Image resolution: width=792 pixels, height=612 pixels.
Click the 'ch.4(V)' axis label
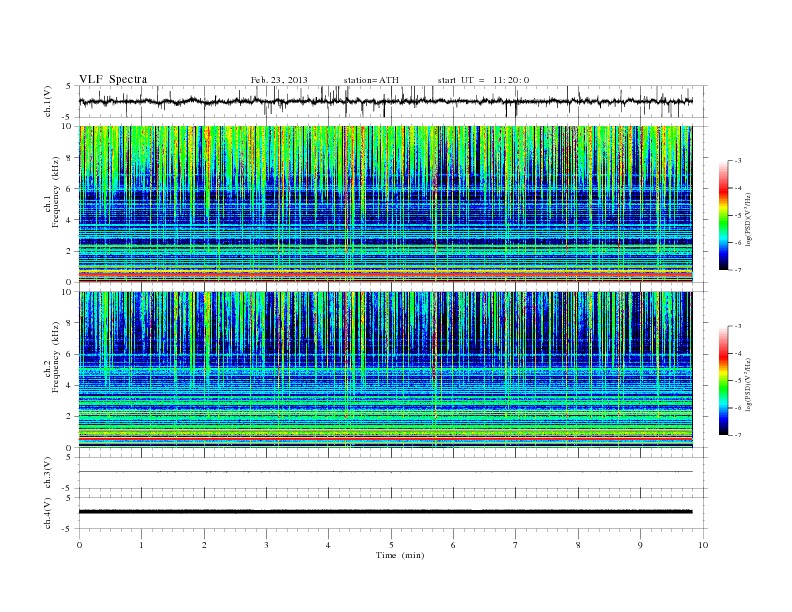48,513
